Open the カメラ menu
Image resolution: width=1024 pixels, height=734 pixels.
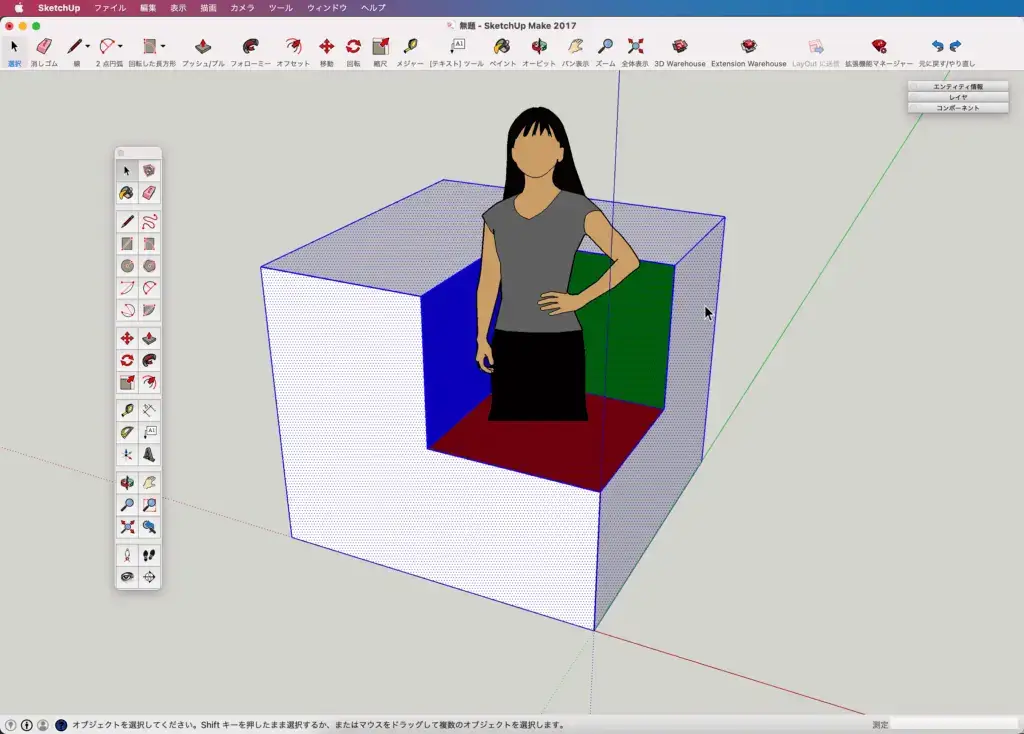(x=242, y=8)
